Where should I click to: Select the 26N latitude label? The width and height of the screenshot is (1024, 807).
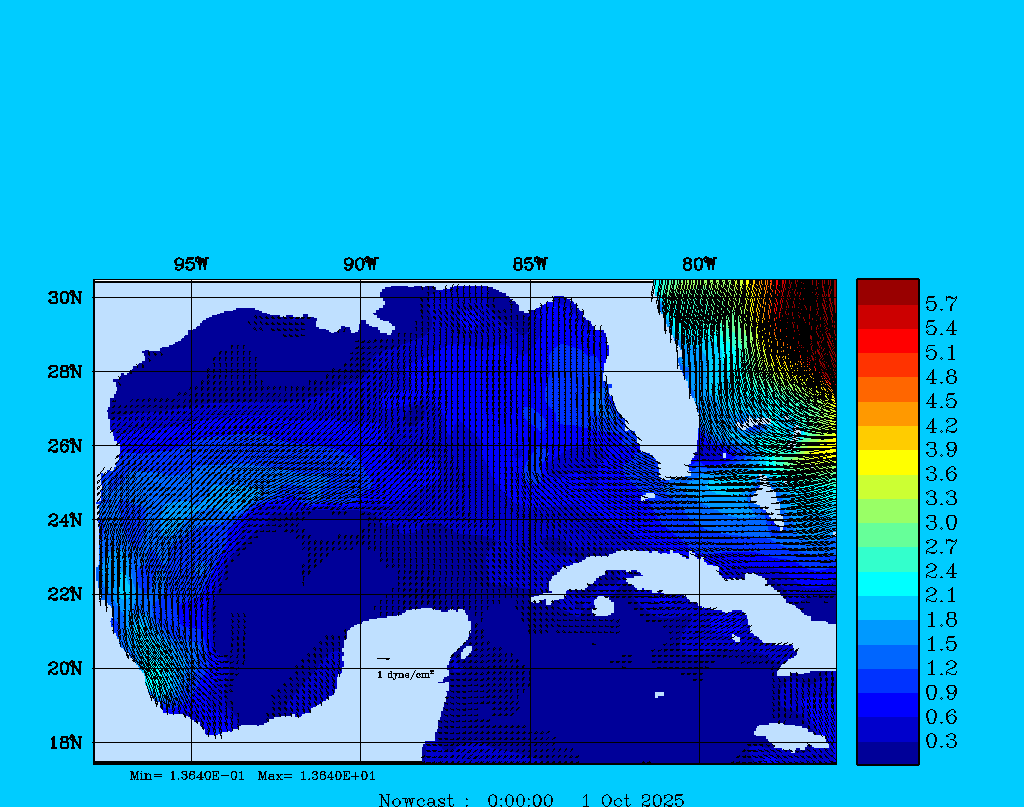(x=68, y=445)
